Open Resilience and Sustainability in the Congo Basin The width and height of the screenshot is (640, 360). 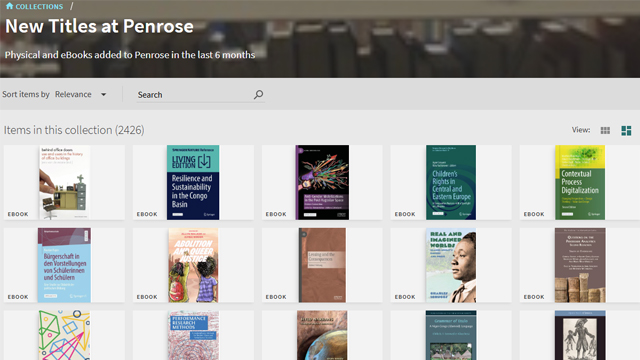tap(193, 182)
